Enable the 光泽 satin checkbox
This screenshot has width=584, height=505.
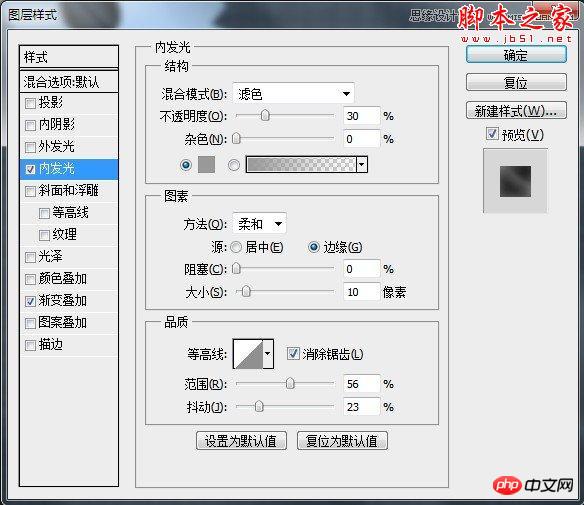point(30,257)
